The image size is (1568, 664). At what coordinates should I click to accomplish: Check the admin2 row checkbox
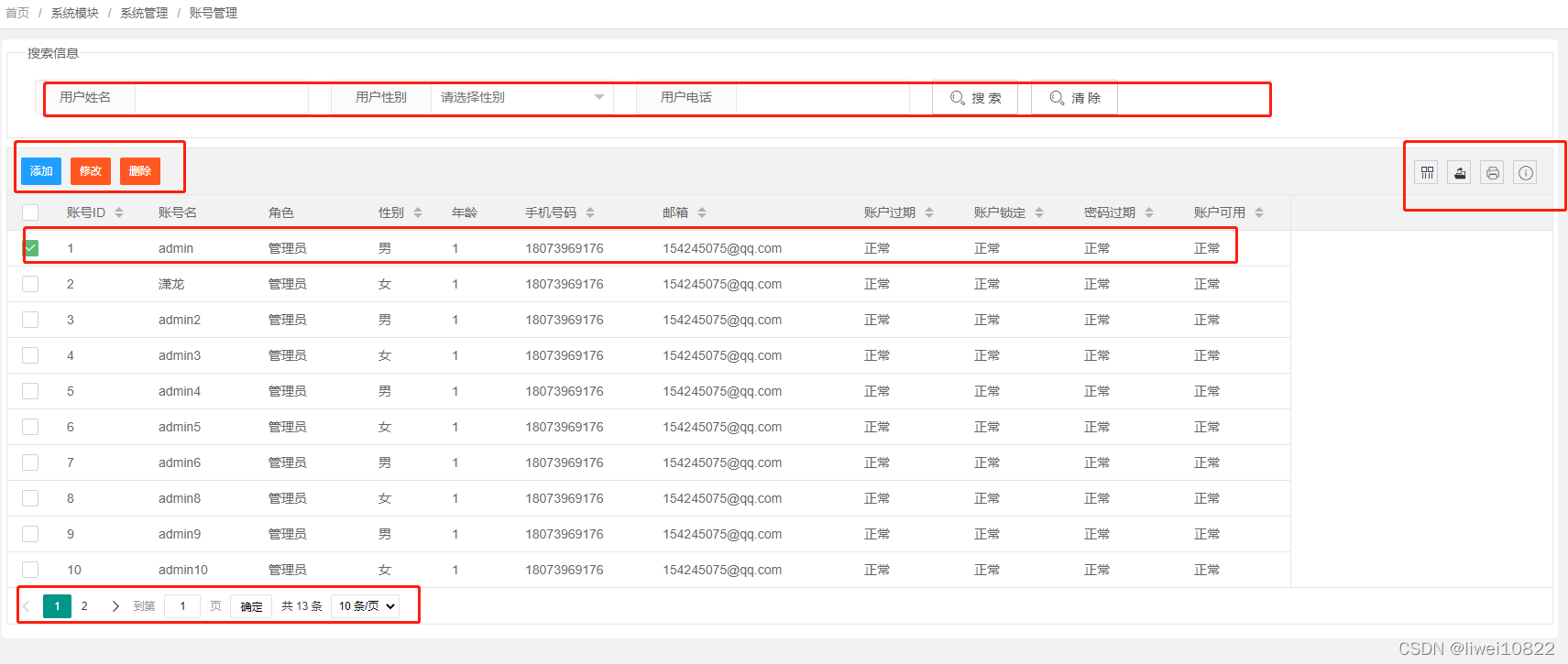[x=30, y=320]
